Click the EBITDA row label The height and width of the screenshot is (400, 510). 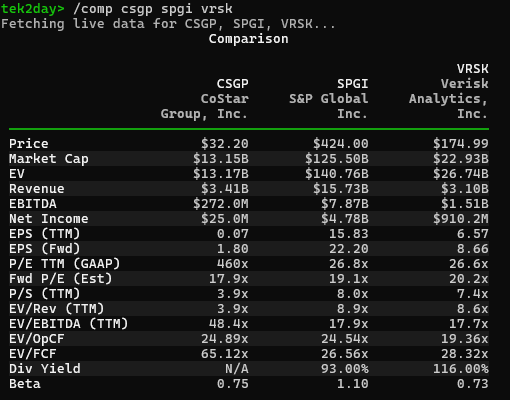coord(33,204)
